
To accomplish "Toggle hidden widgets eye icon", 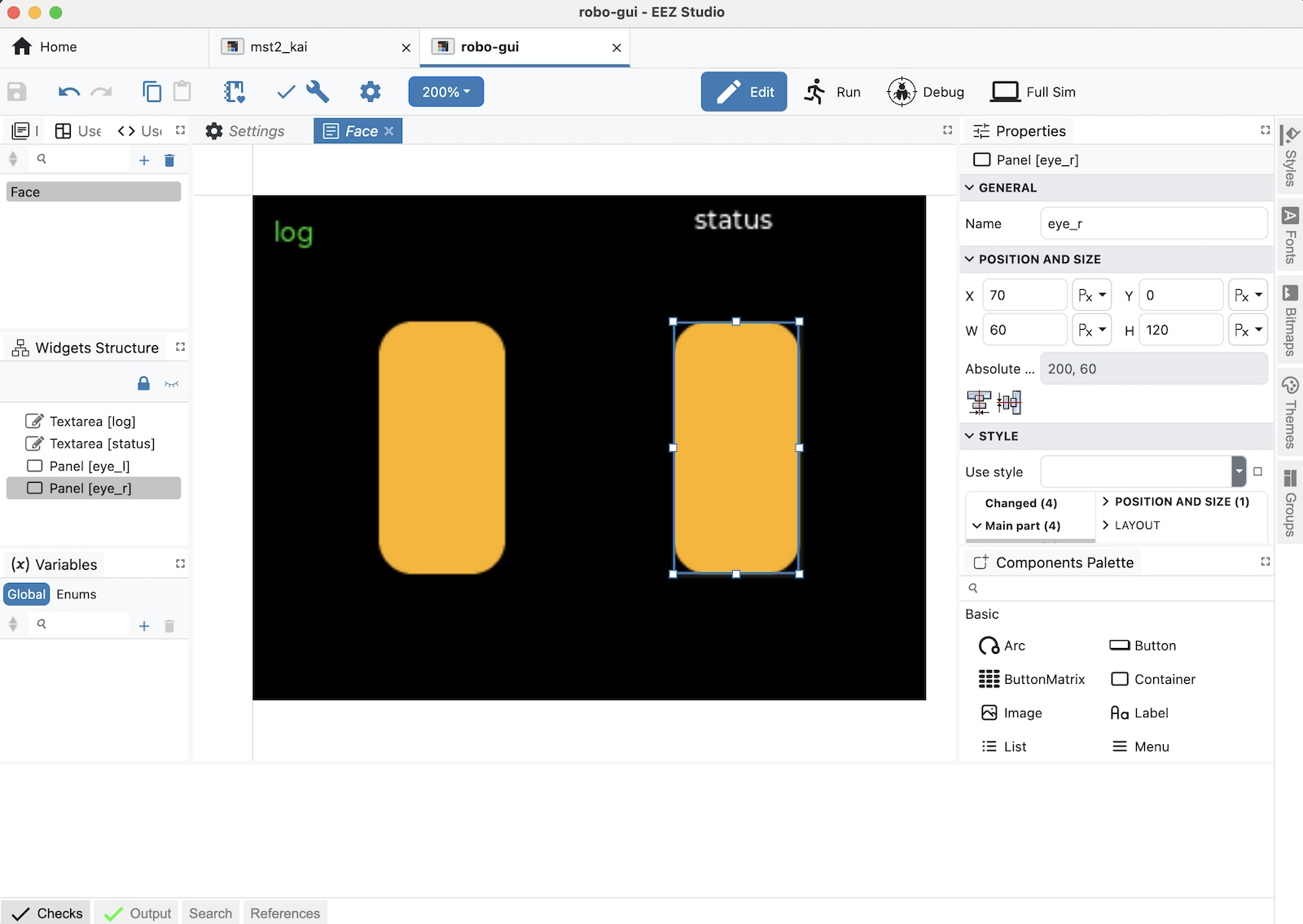I will 172,383.
